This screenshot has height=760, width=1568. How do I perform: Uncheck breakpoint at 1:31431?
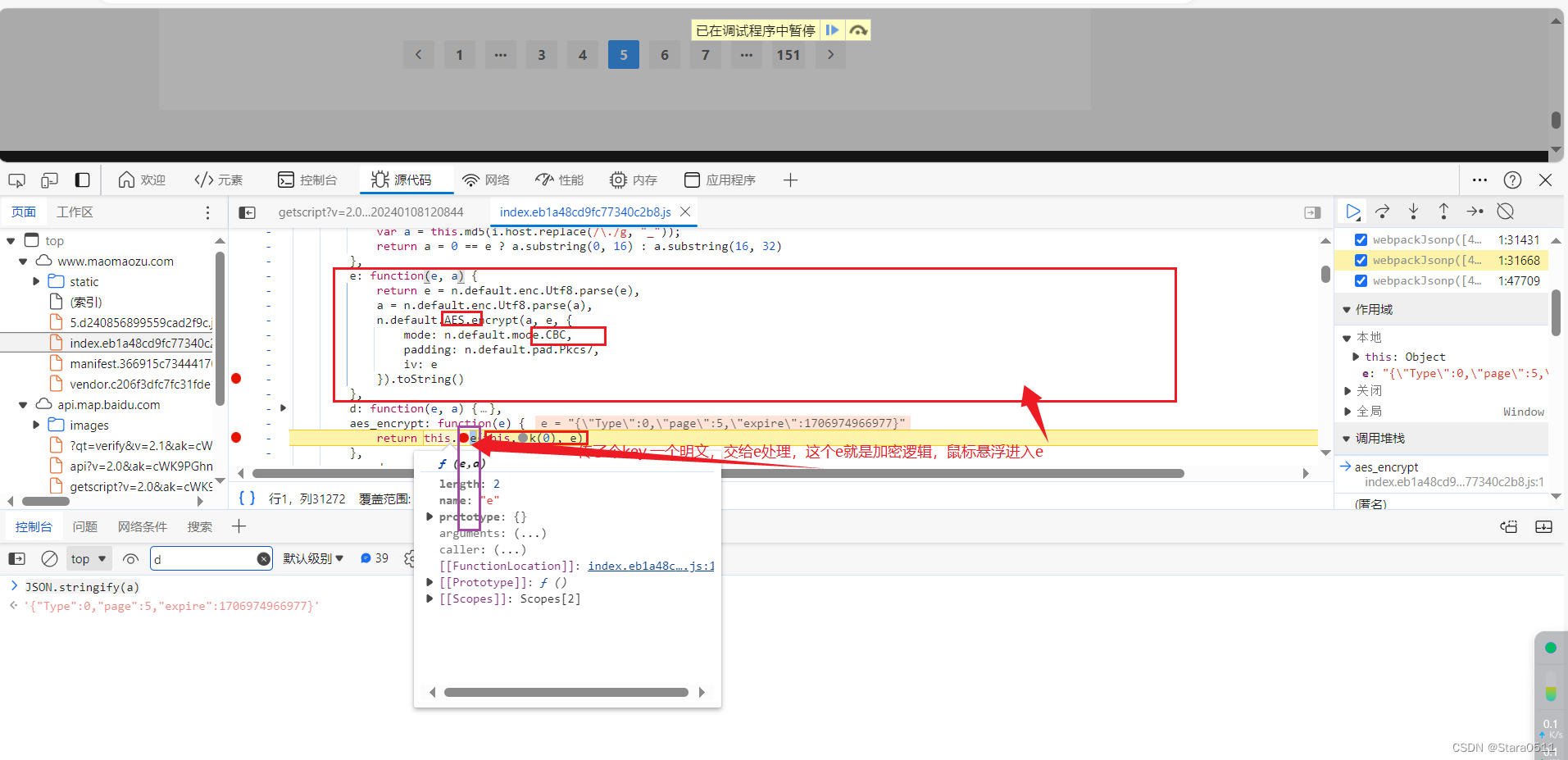1361,239
